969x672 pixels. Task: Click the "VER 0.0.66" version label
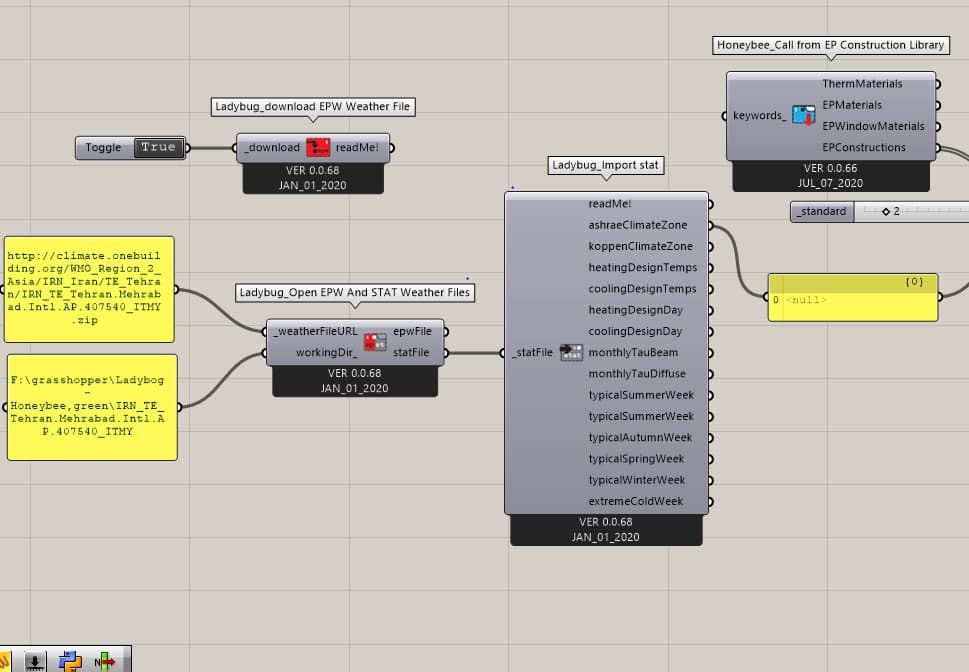click(x=831, y=168)
